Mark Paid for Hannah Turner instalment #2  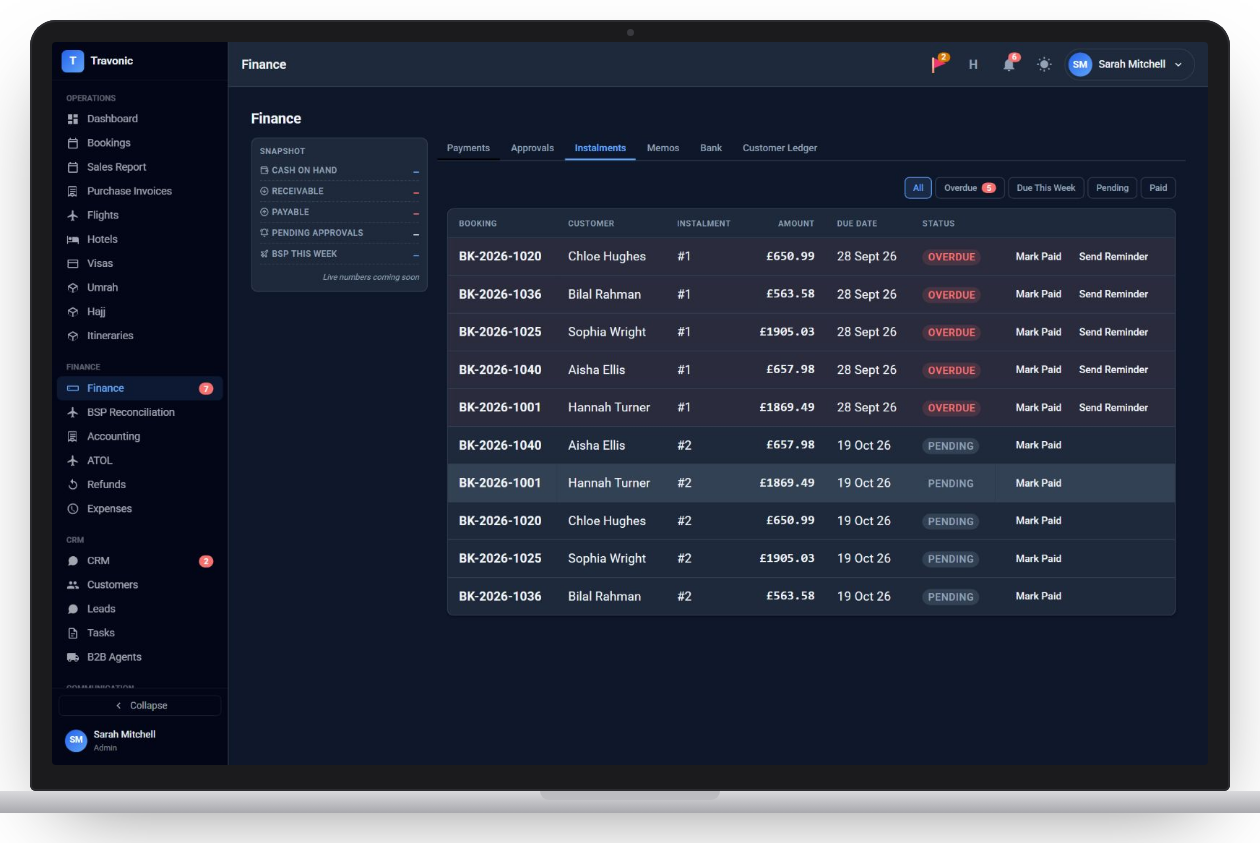(x=1038, y=483)
